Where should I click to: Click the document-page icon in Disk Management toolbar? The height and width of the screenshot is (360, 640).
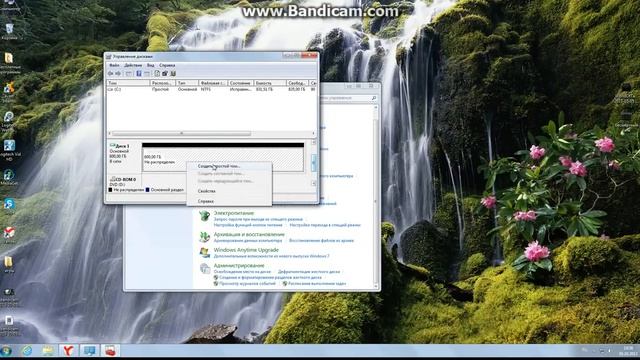pyautogui.click(x=157, y=73)
